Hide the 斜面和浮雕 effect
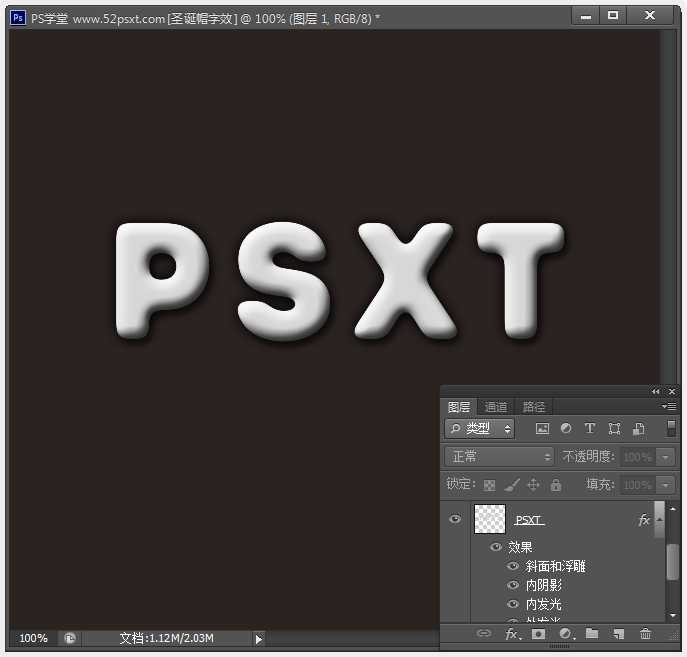The height and width of the screenshot is (657, 687). 513,566
